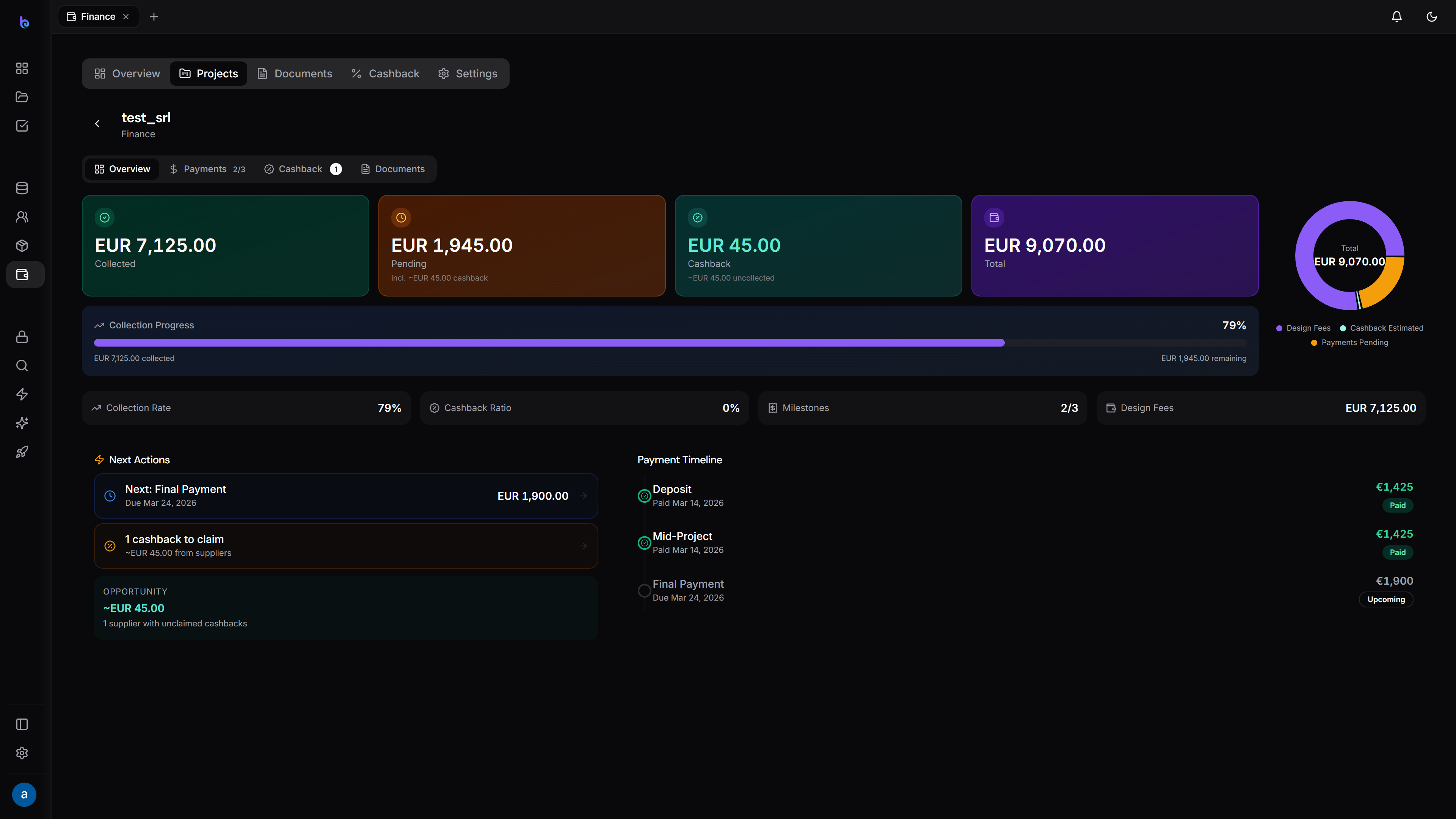
Task: Open the rocket icon in sidebar
Action: click(x=22, y=452)
